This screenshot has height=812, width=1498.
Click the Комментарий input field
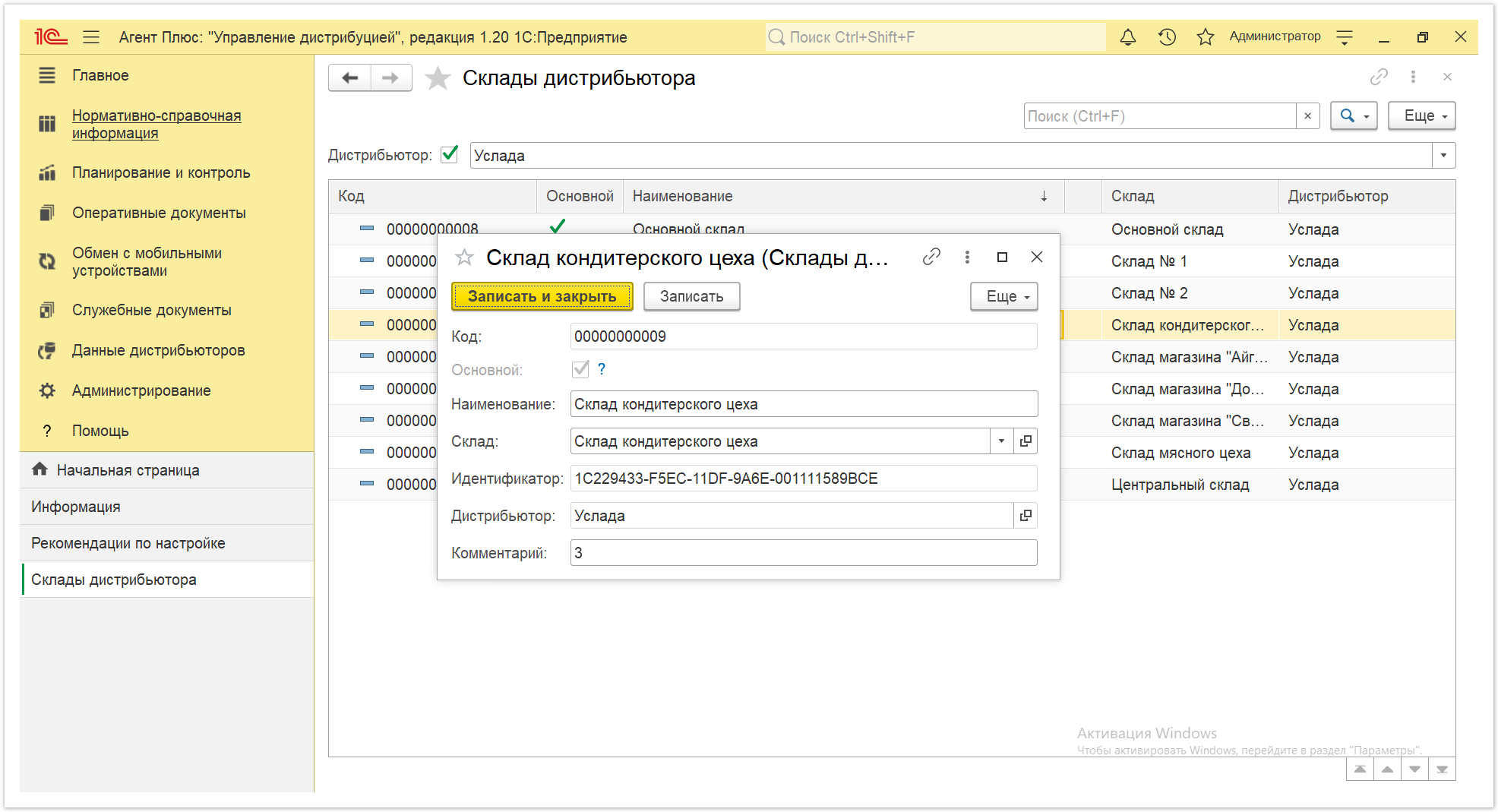[804, 553]
